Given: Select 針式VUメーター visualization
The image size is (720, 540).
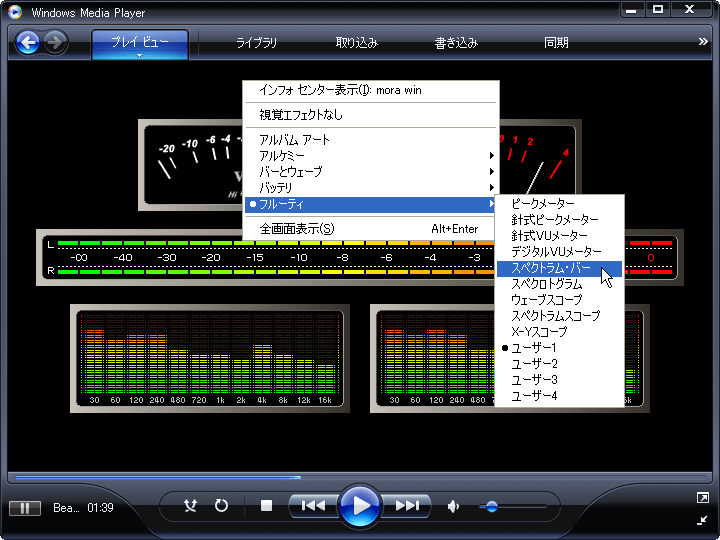Looking at the screenshot, I should tap(559, 236).
